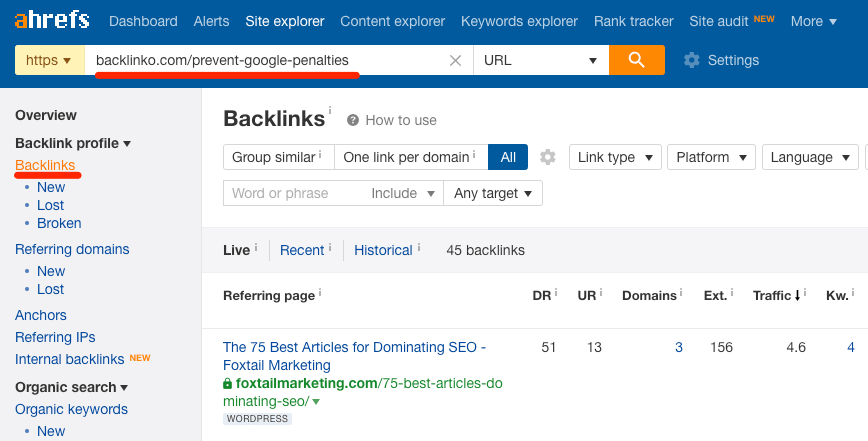Screen dimensions: 868x441
Task: Open the Any target dropdown
Action: click(x=492, y=193)
